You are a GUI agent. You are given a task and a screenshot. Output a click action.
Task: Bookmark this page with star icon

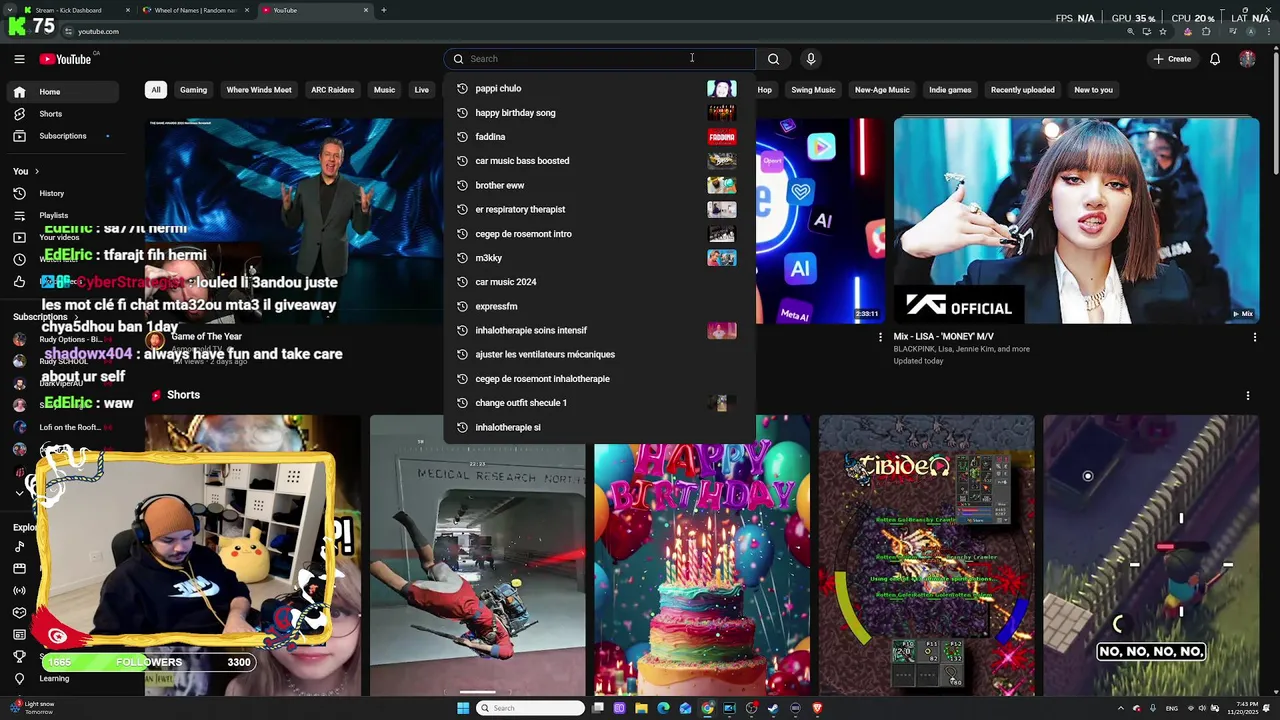[x=1163, y=31]
